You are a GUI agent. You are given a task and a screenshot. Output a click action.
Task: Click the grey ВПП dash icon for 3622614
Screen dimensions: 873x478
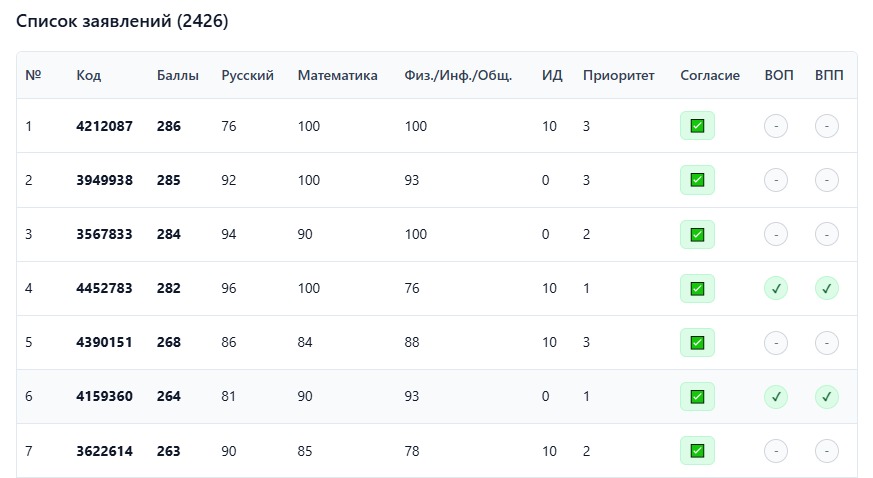point(826,451)
